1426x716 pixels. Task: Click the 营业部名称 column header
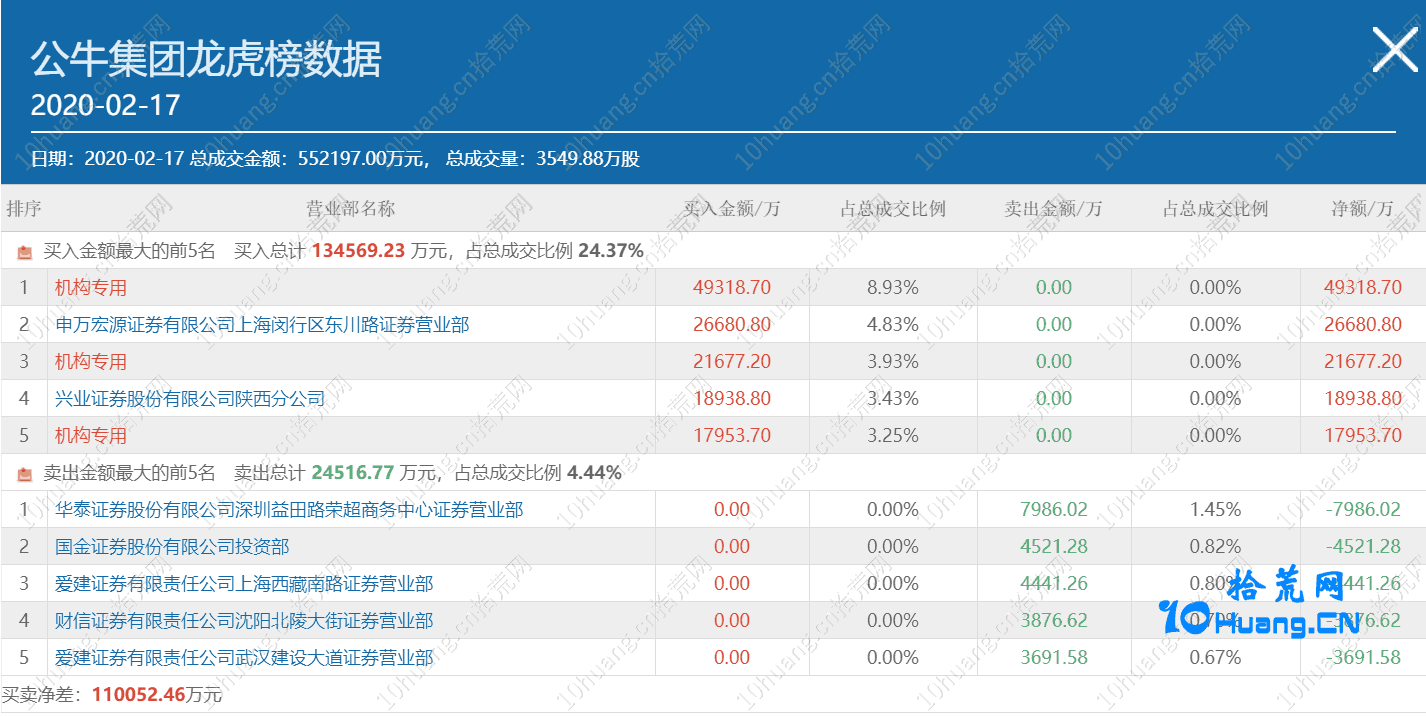tap(350, 209)
